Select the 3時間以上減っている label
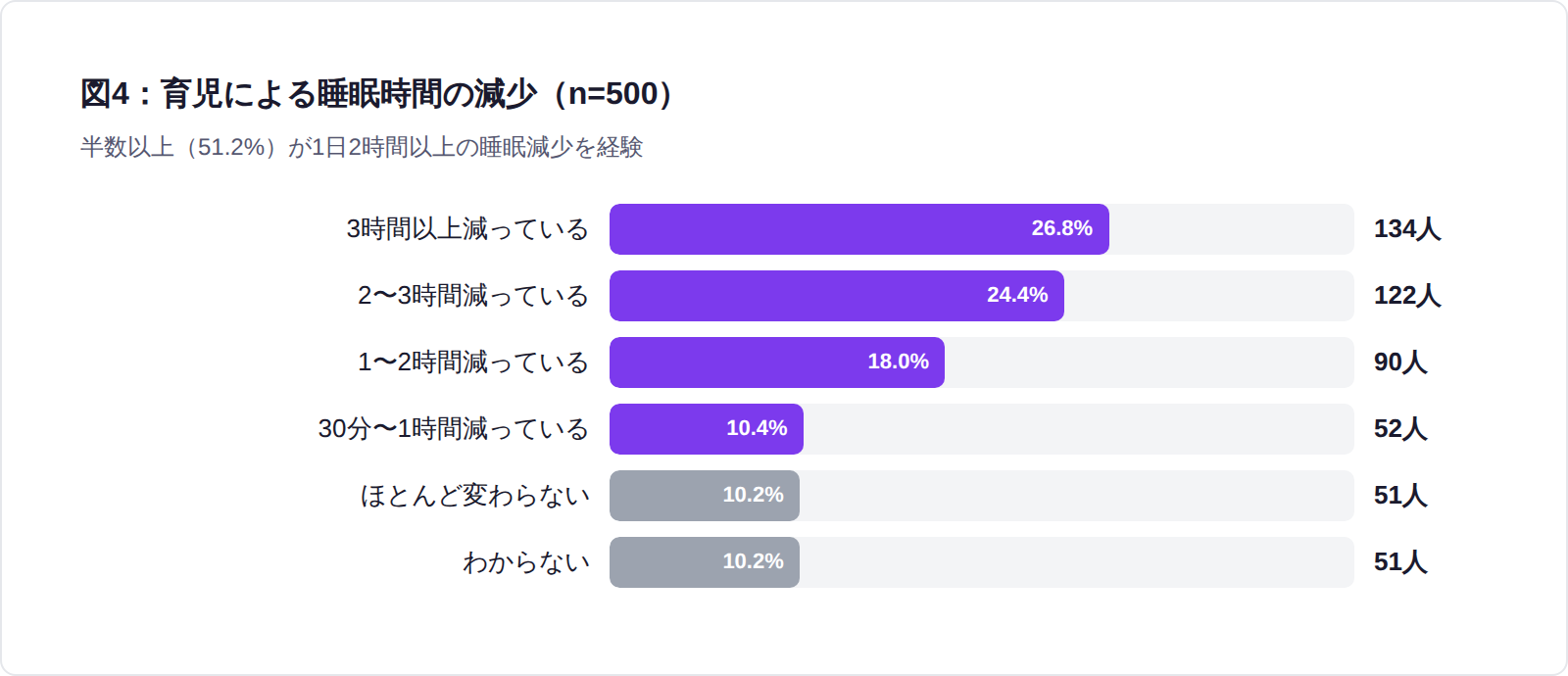Image resolution: width=1568 pixels, height=676 pixels. coord(467,229)
